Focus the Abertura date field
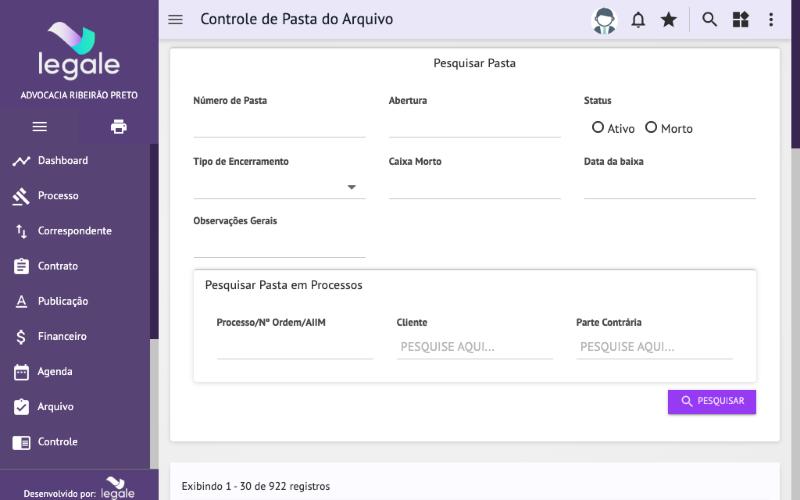Viewport: 800px width, 500px height. [474, 127]
